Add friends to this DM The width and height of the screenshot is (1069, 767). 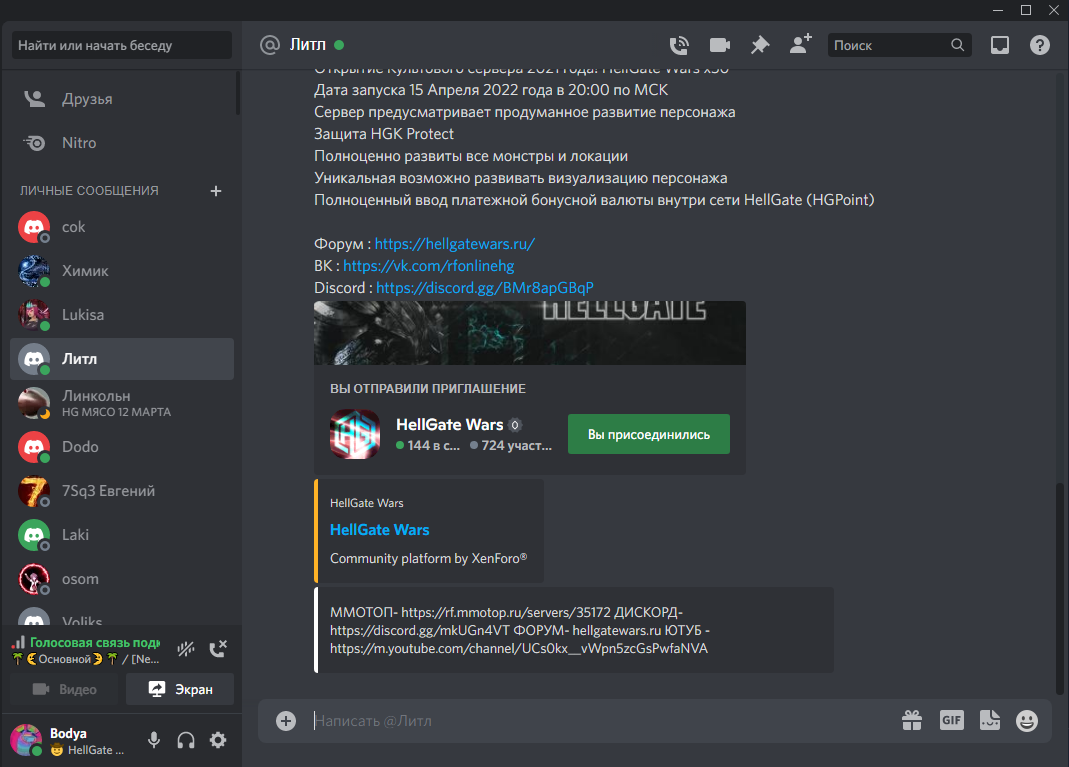[x=800, y=44]
